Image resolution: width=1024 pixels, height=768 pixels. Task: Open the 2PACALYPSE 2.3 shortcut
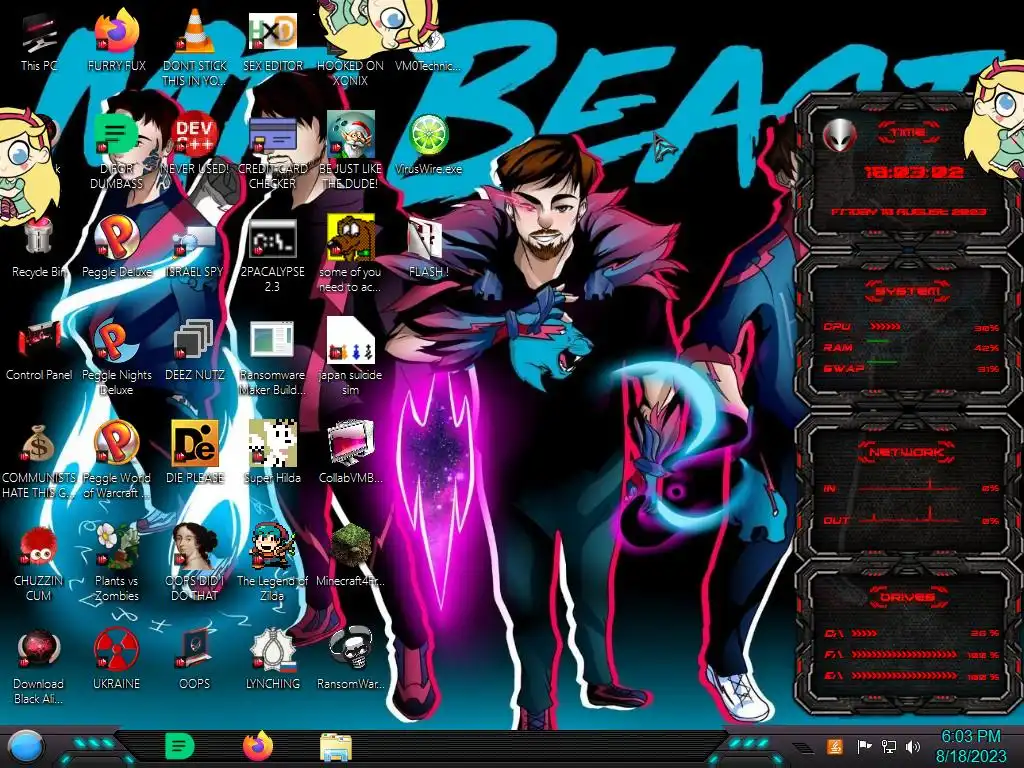(x=272, y=255)
